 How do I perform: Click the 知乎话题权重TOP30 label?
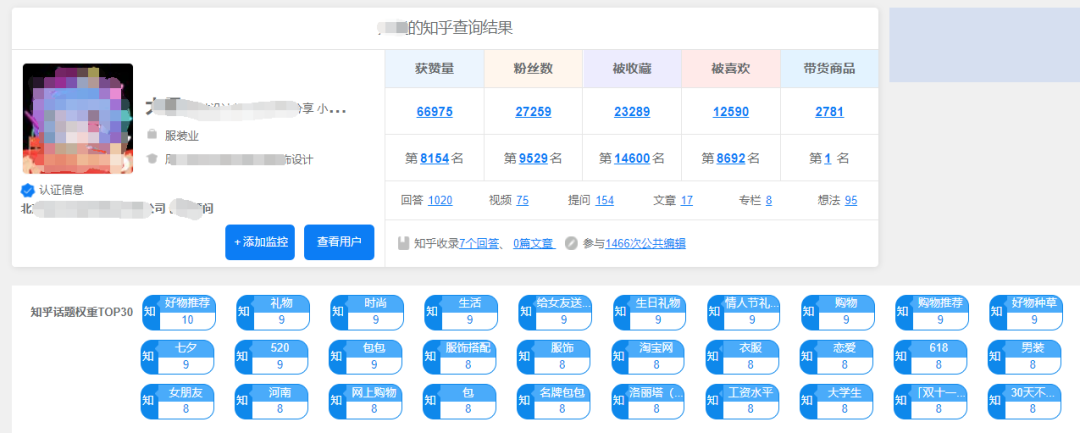click(82, 312)
